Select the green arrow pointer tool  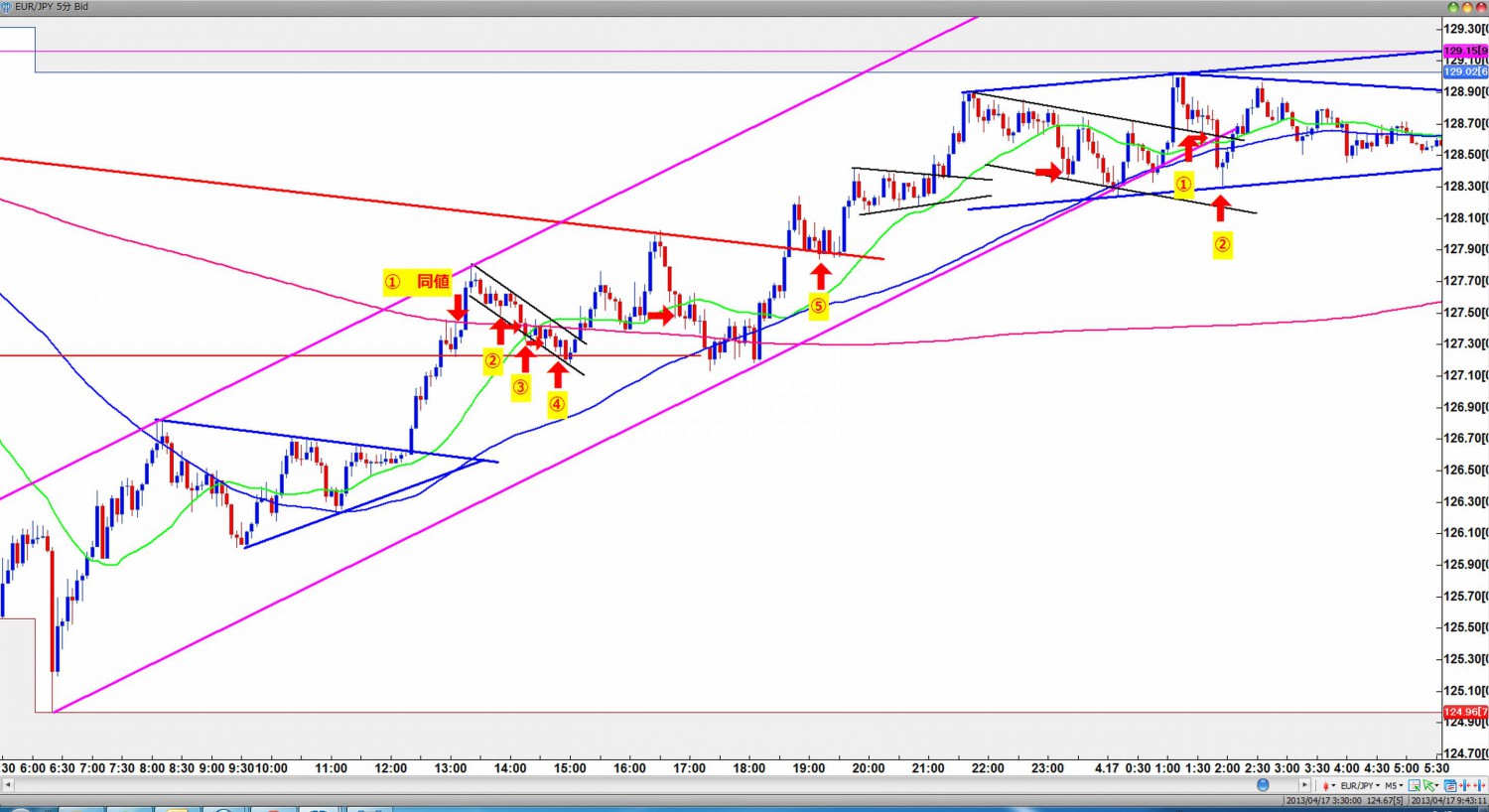pyautogui.click(x=1428, y=785)
